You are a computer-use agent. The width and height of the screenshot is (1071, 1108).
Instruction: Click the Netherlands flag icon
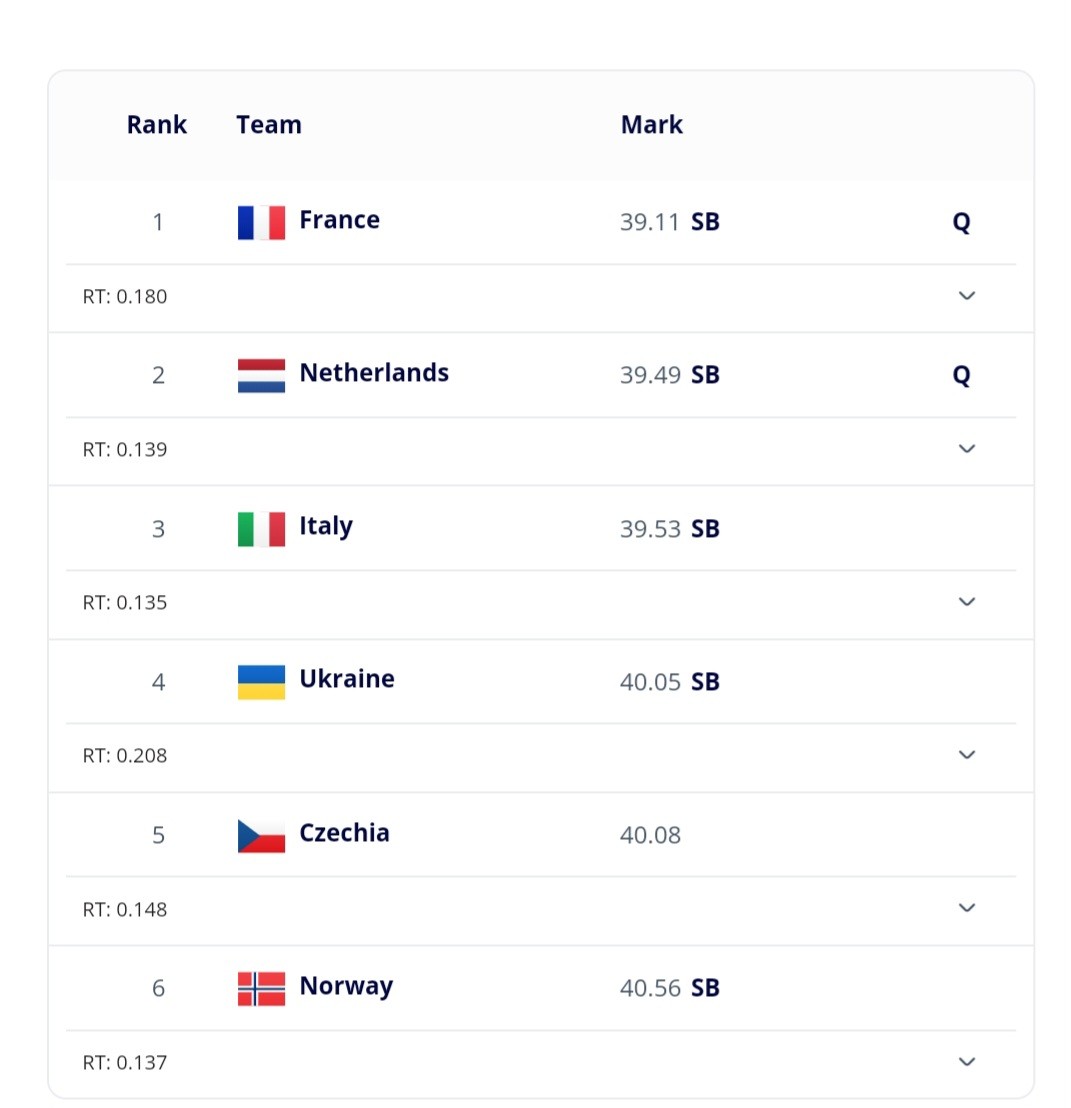point(261,375)
